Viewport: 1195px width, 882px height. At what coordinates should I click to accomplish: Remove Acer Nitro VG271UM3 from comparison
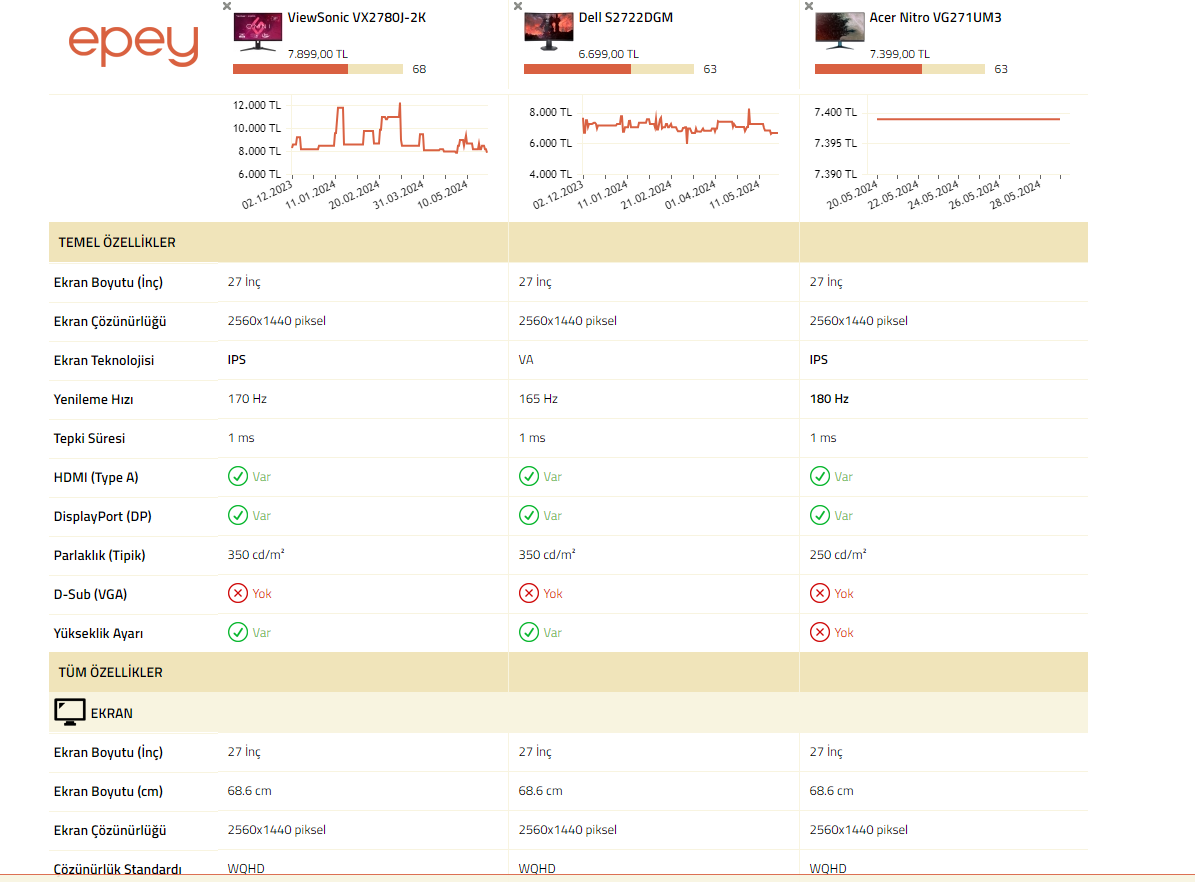click(809, 6)
